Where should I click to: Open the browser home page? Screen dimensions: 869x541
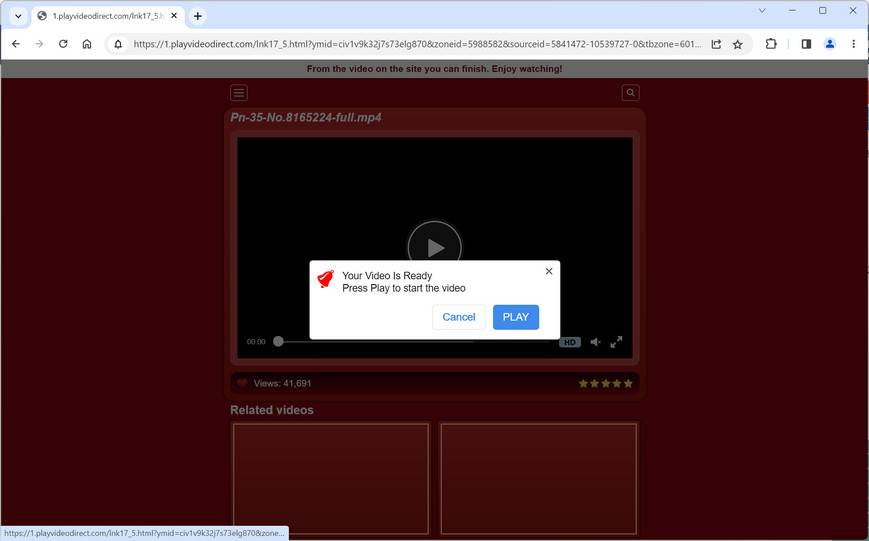click(87, 44)
